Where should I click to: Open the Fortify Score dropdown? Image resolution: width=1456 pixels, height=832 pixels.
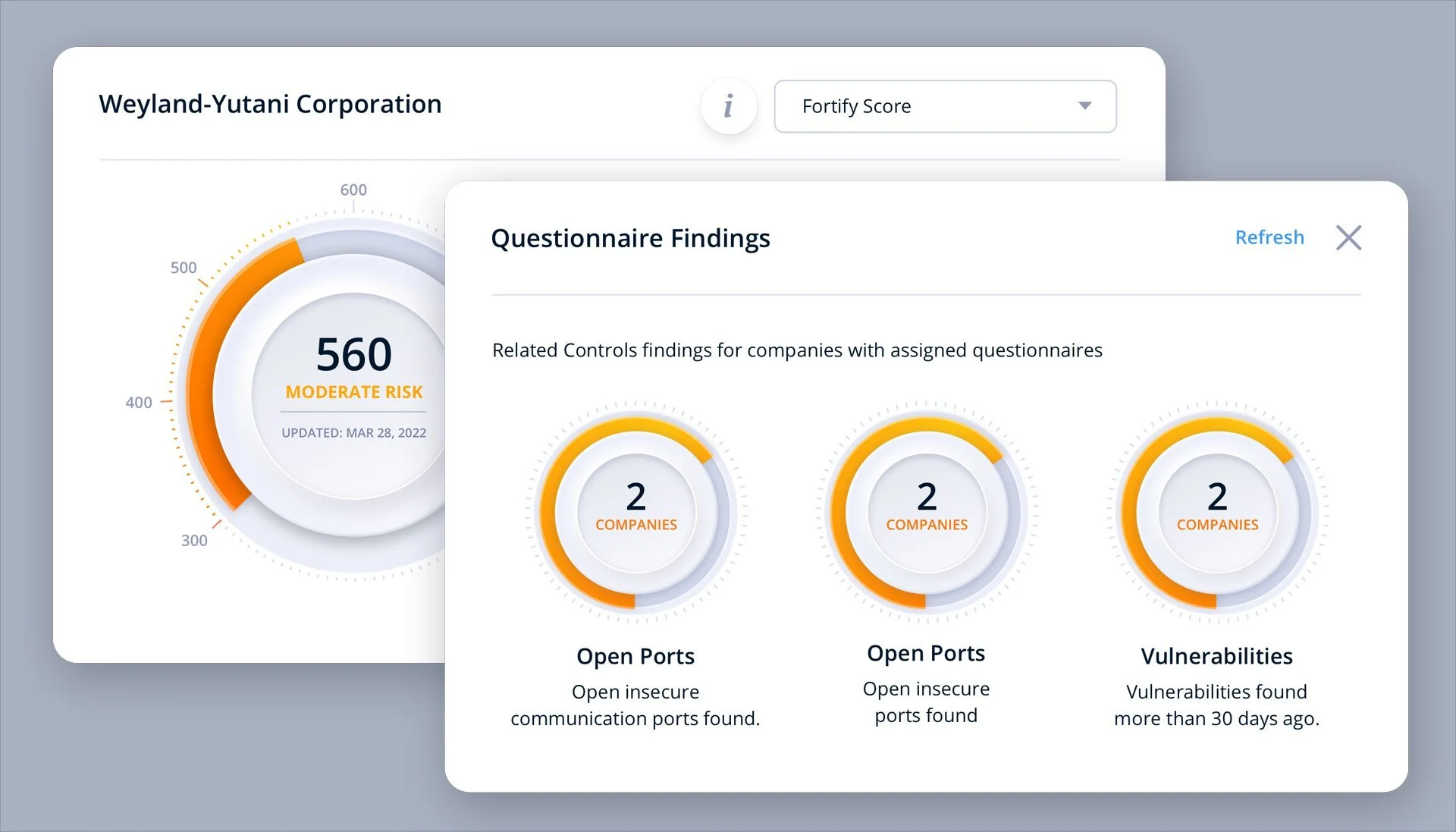click(944, 106)
